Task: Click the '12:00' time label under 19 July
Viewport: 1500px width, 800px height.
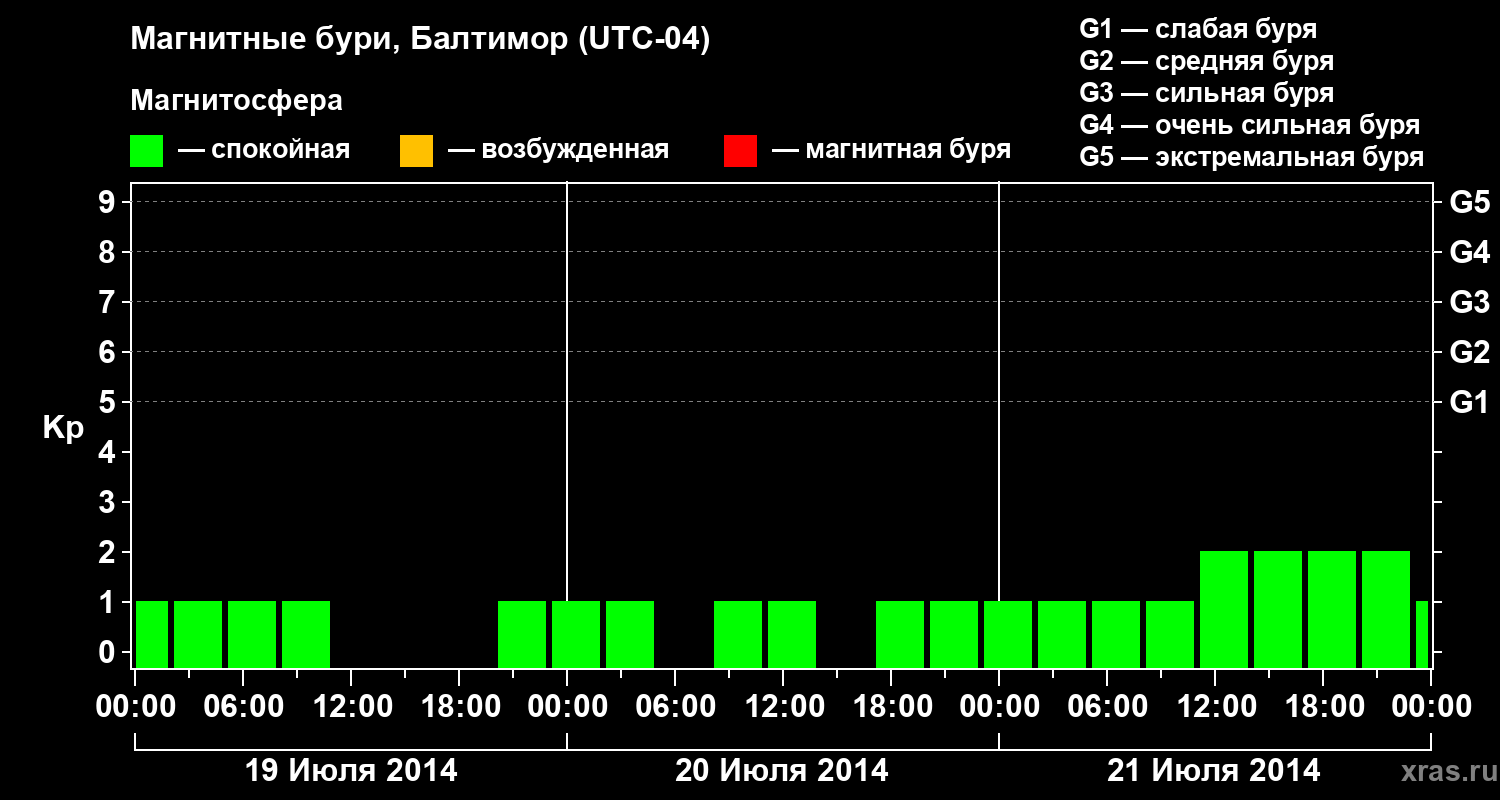Action: (351, 706)
